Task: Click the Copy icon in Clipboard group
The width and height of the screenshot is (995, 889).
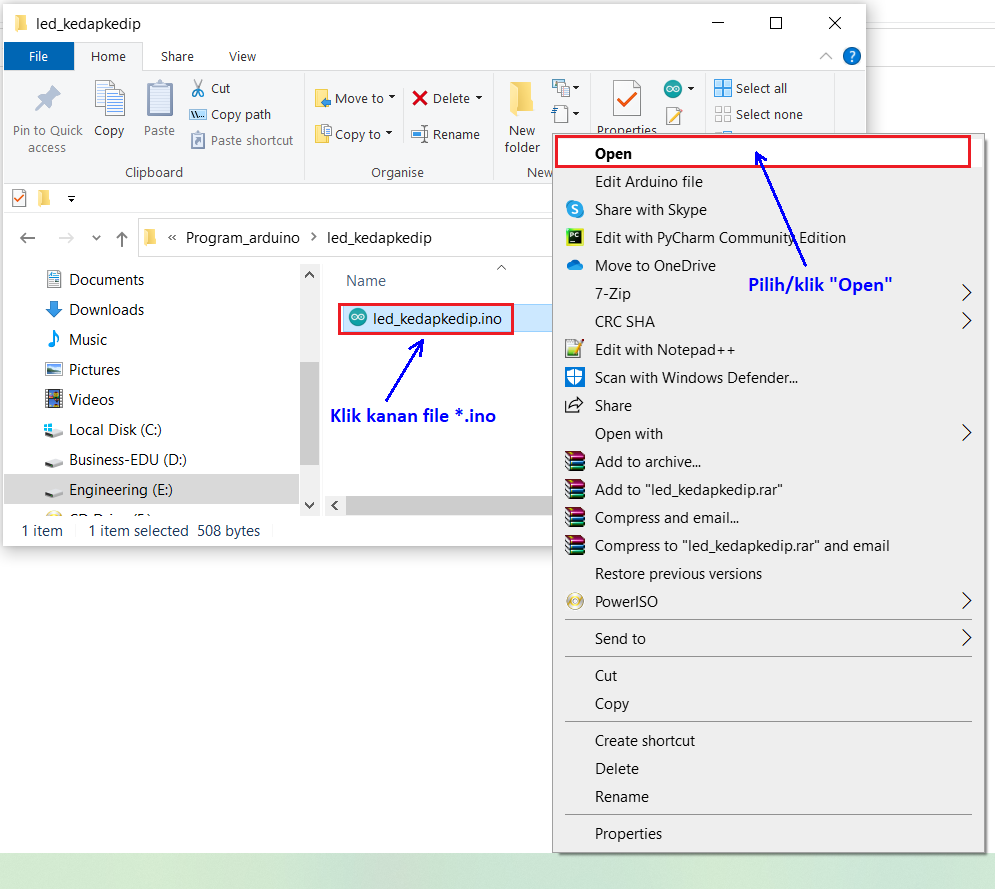Action: (109, 98)
